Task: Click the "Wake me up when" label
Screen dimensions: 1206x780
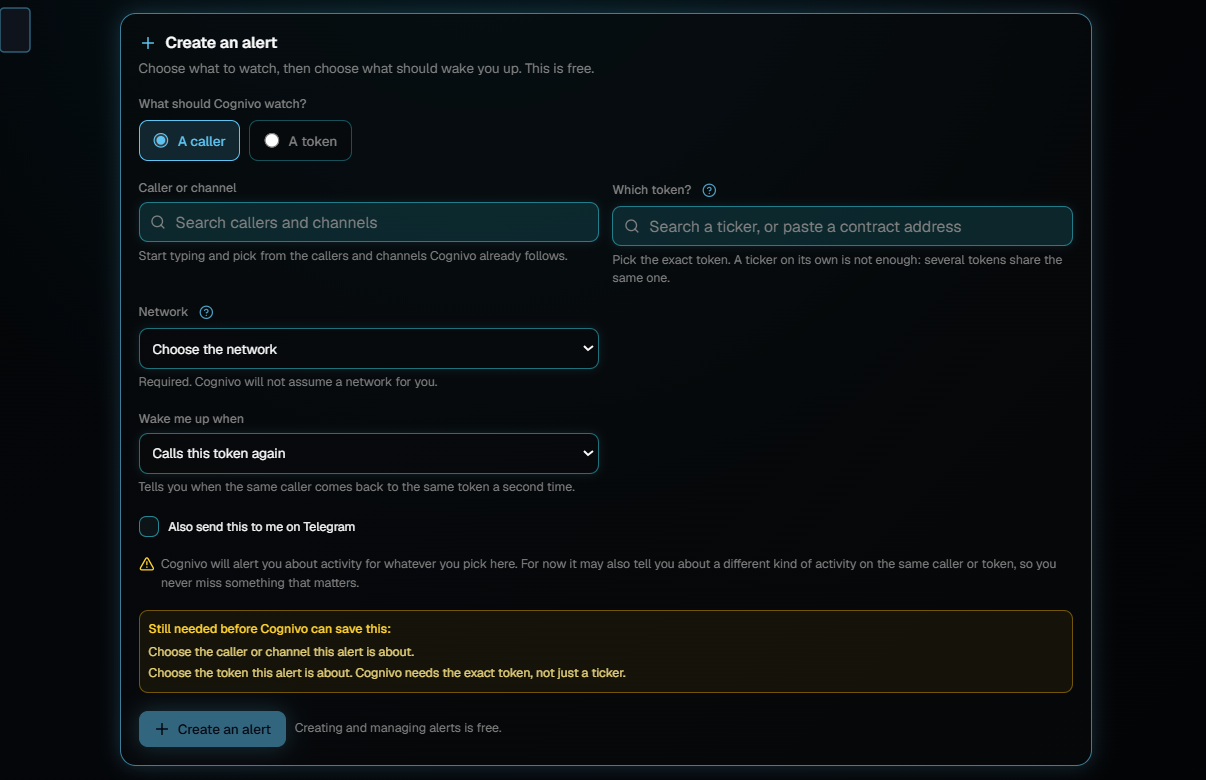Action: click(191, 419)
